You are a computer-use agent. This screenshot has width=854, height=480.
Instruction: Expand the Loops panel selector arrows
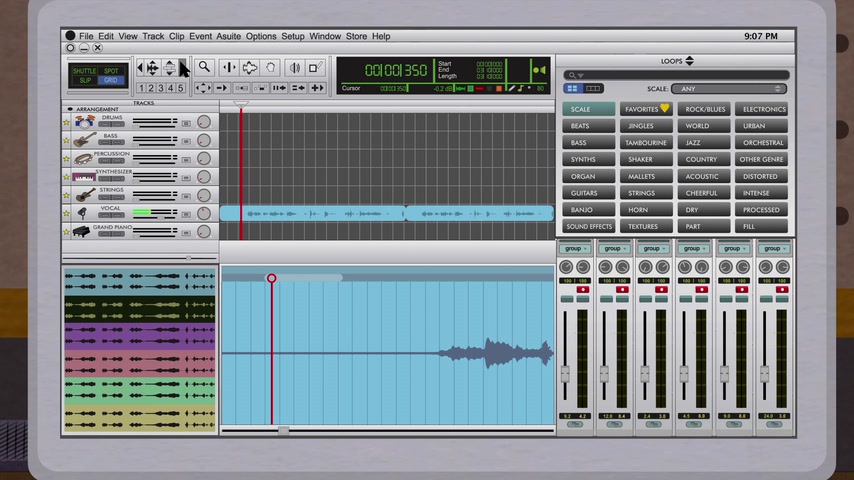(x=689, y=61)
